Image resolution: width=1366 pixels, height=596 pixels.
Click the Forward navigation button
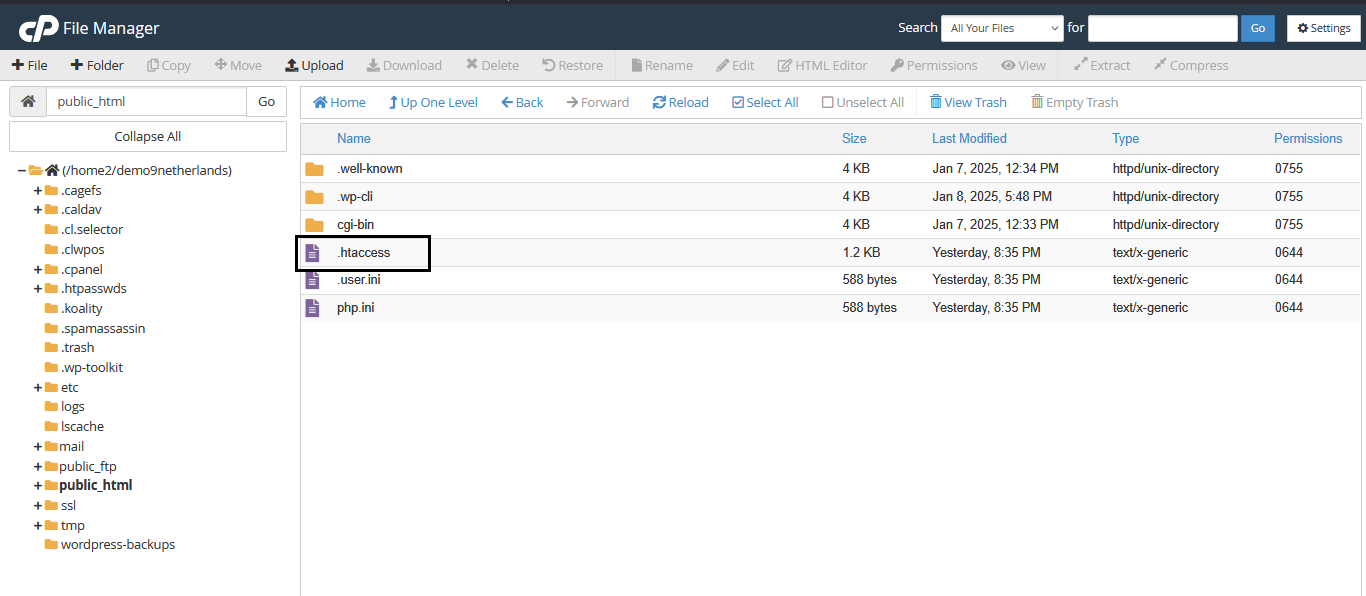pyautogui.click(x=597, y=102)
